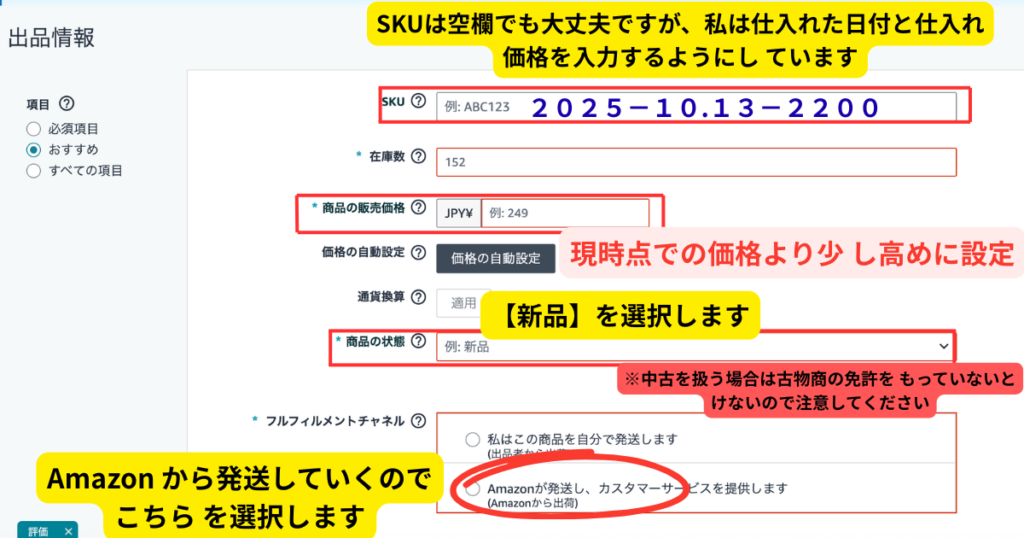Viewport: 1024px width, 538px height.
Task: Click the help icon next to 項目
Action: point(67,104)
